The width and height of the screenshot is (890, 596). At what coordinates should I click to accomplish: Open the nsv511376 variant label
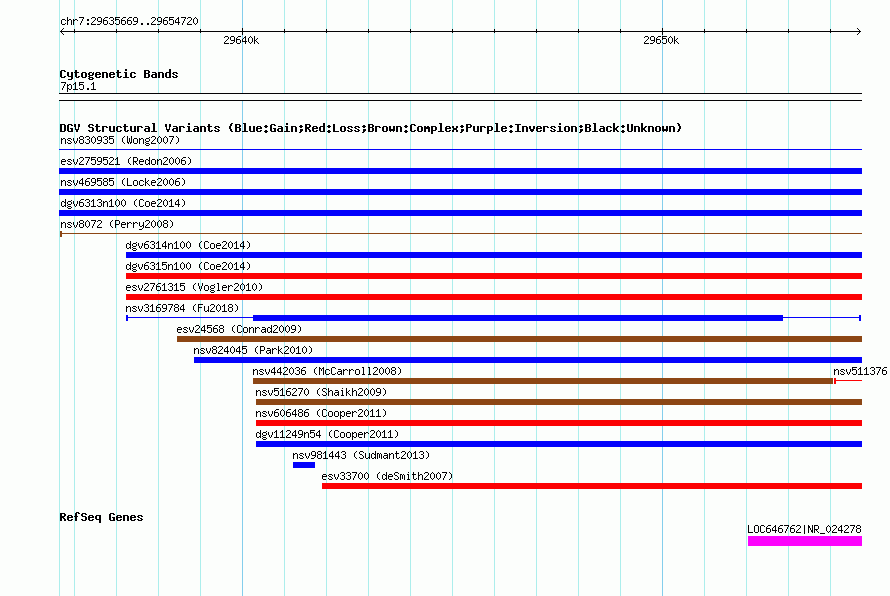pos(860,371)
